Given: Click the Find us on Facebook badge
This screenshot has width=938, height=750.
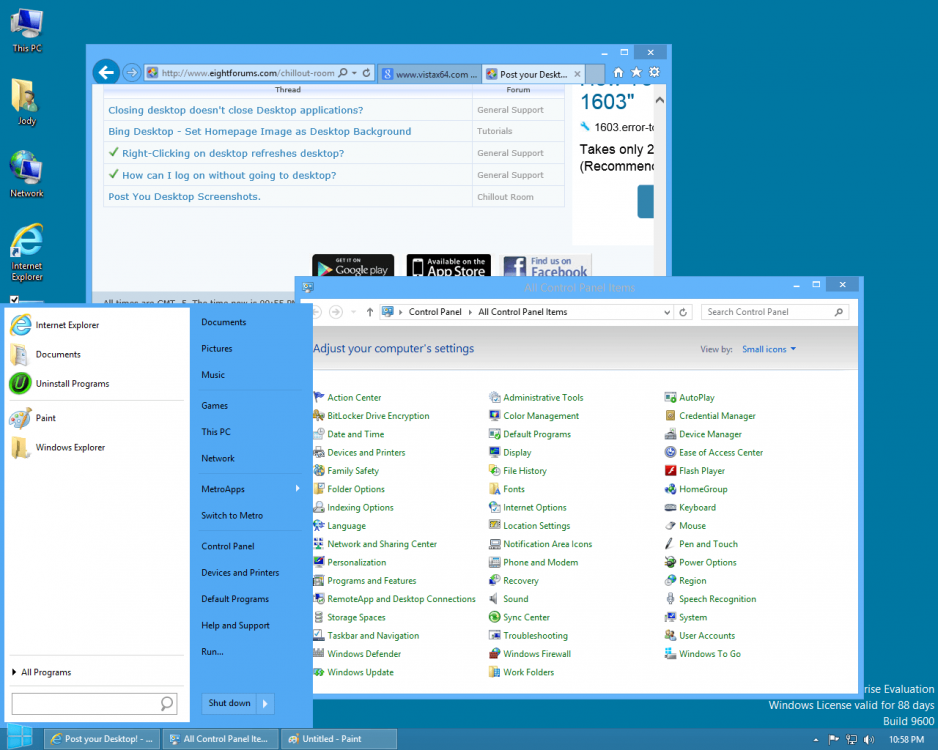Looking at the screenshot, I should 546,266.
